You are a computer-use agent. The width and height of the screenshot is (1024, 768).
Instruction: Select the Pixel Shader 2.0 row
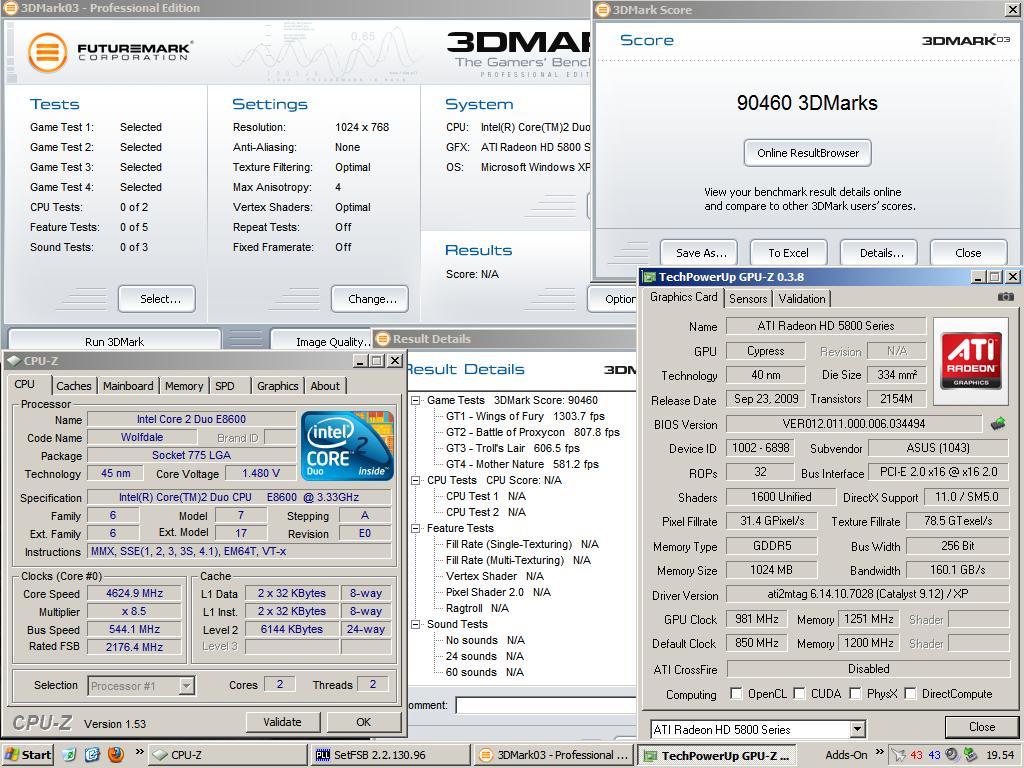tap(498, 592)
